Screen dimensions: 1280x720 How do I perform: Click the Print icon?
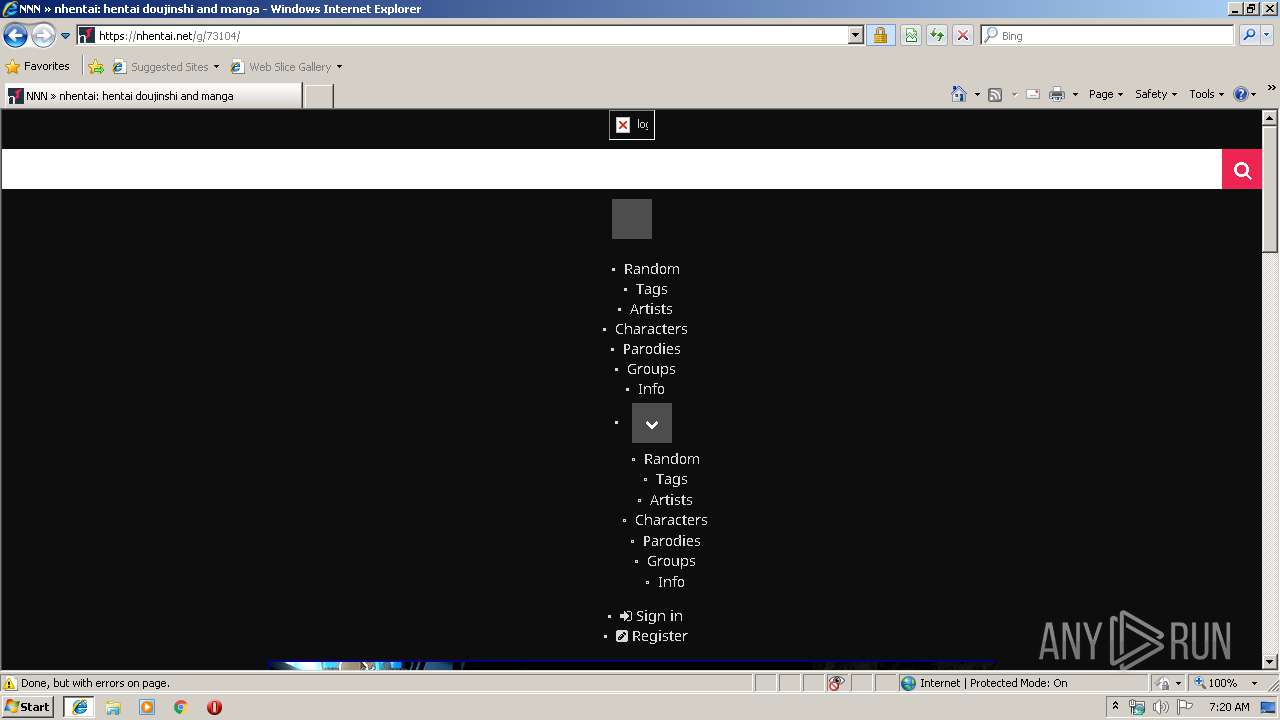pos(1057,94)
